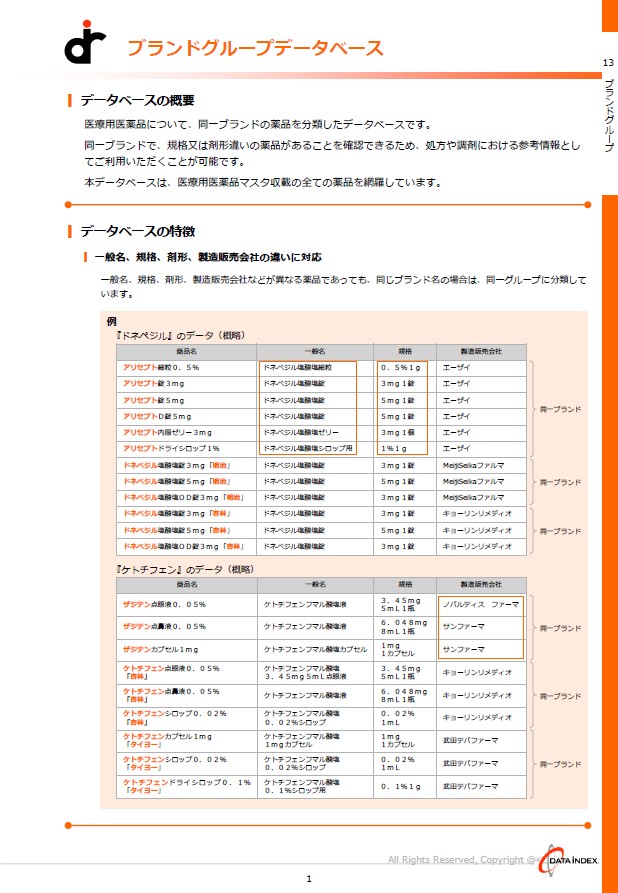Viewport: 618px width, 893px height.
Task: Select the データベースの特徴 section heading
Action: coord(137,231)
